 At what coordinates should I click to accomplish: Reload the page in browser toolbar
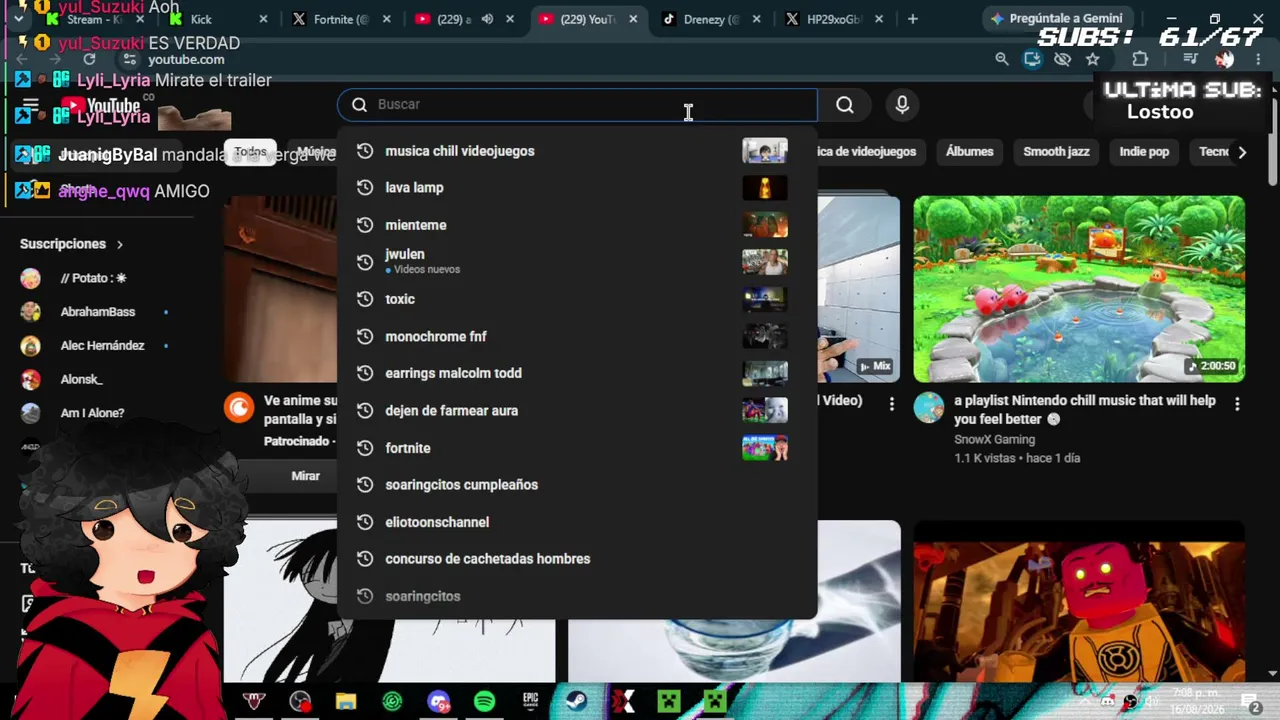click(89, 60)
